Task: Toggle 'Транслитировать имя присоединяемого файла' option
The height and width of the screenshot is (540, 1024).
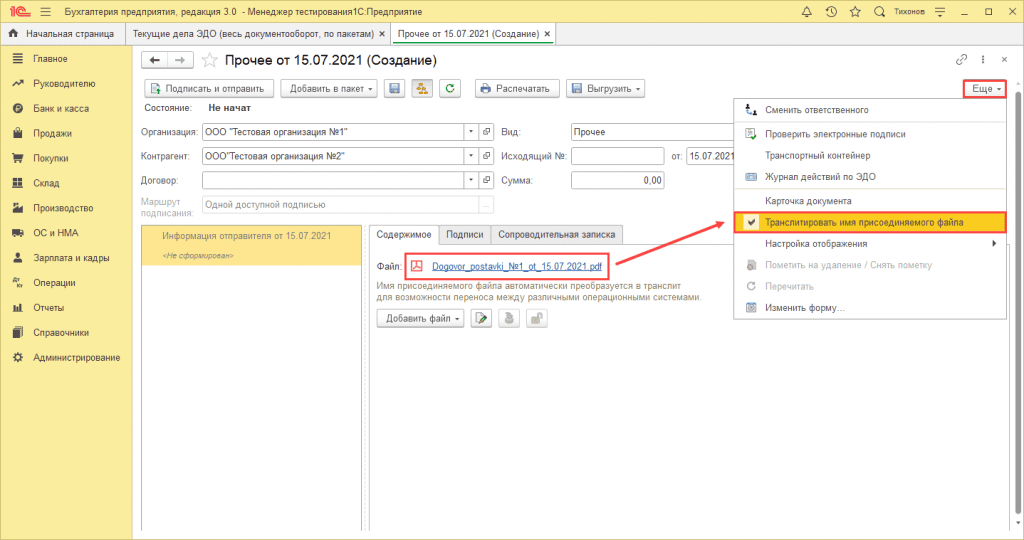Action: pyautogui.click(x=863, y=222)
